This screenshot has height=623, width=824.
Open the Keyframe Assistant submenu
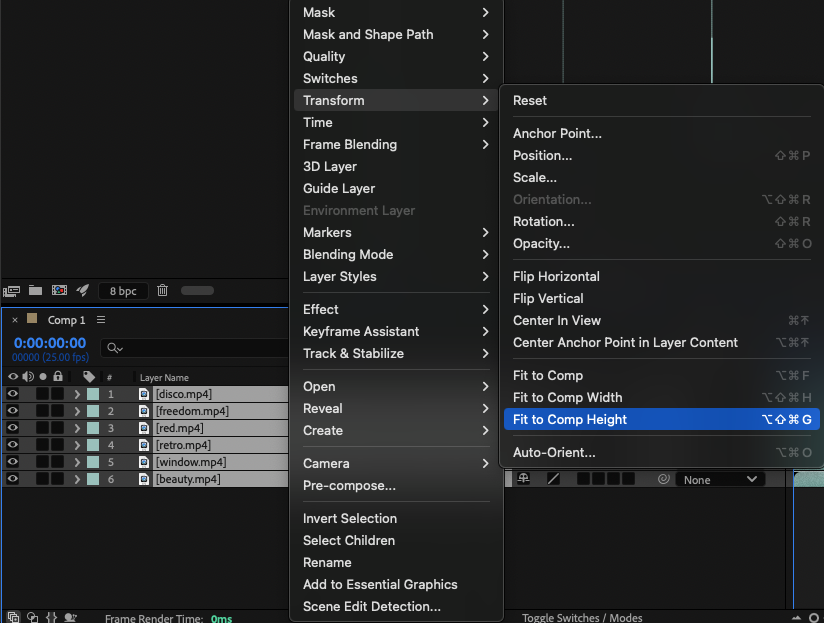(x=396, y=331)
